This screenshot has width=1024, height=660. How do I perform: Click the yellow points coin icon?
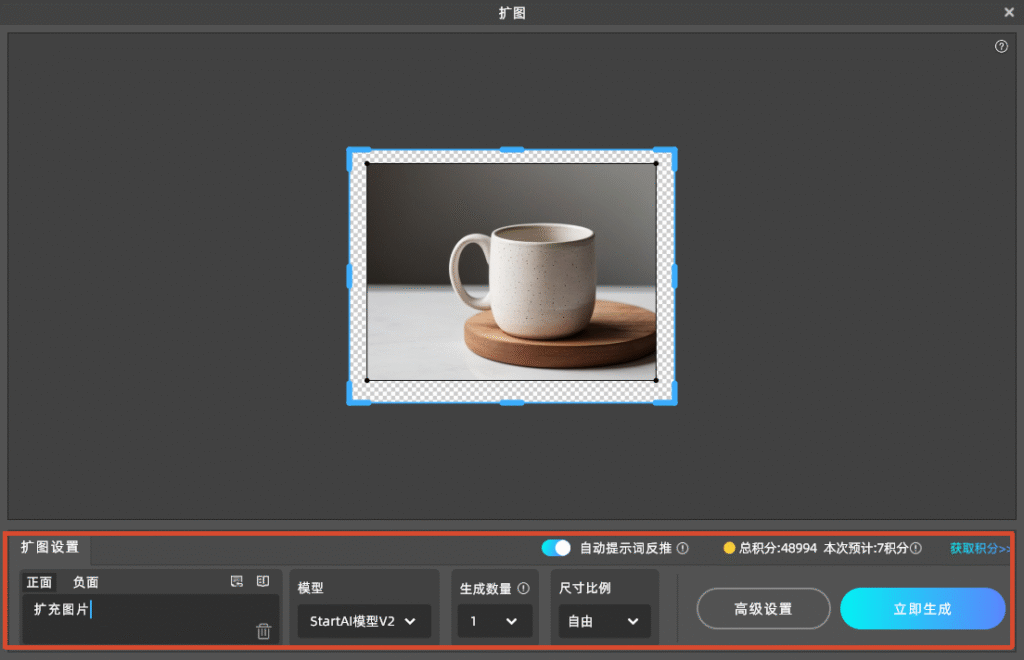(729, 548)
